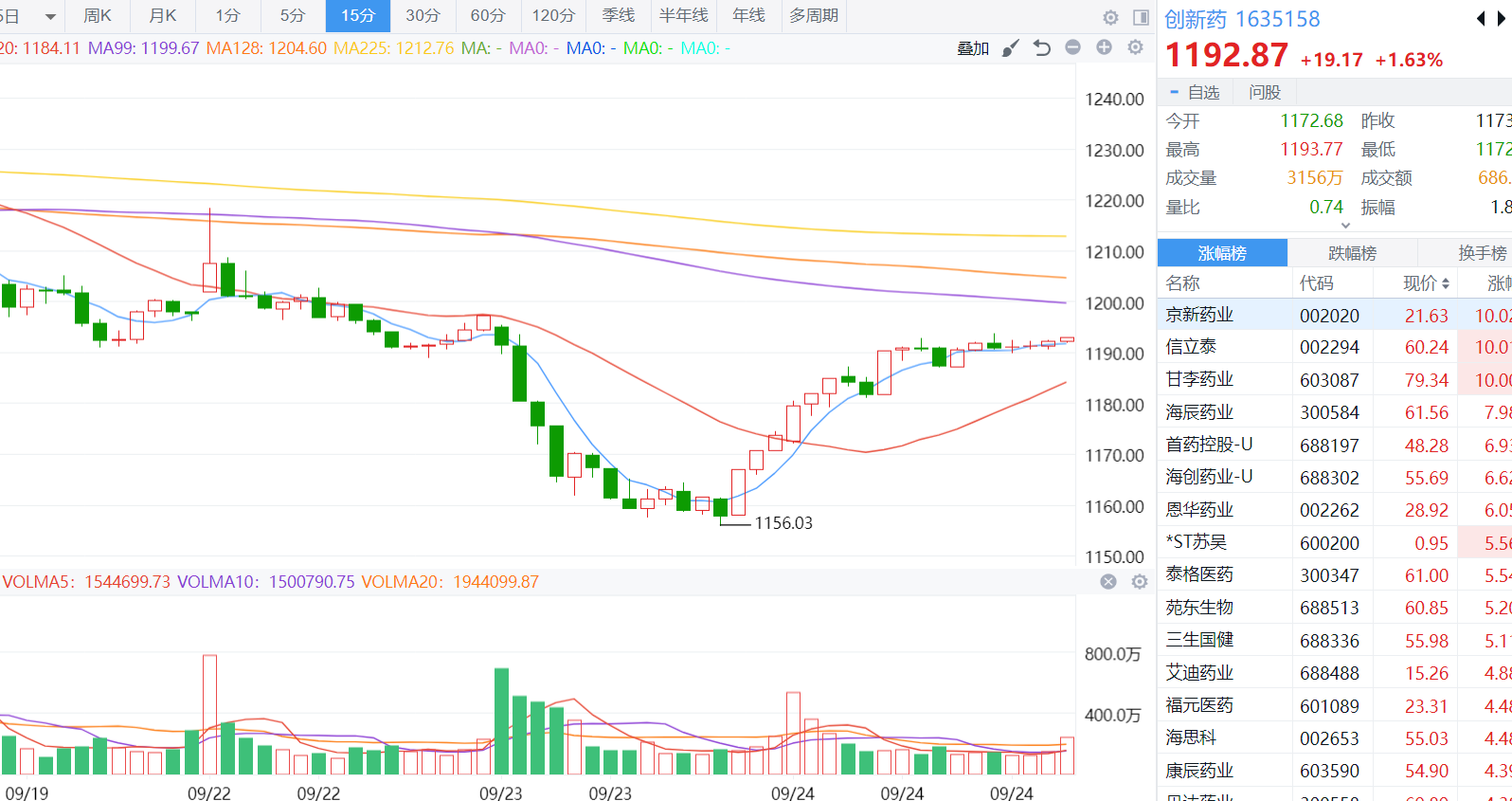Click the undo arrow icon
This screenshot has width=1512, height=801.
coord(1042,48)
